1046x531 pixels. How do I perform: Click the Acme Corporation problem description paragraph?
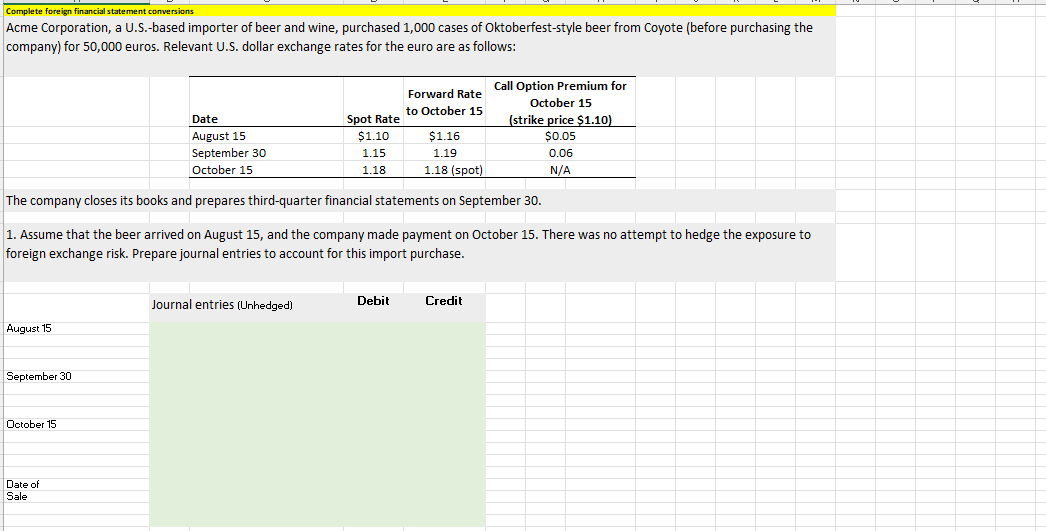(420, 46)
